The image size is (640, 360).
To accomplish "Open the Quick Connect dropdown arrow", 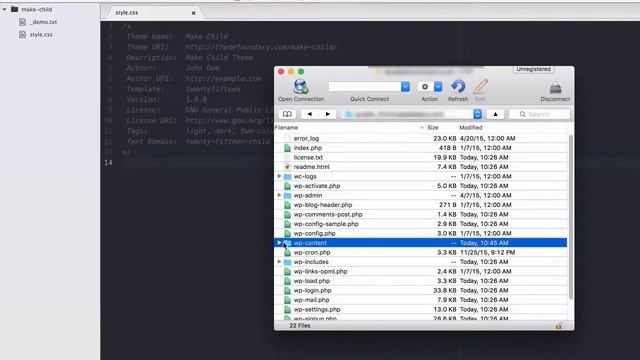I will 405,87.
